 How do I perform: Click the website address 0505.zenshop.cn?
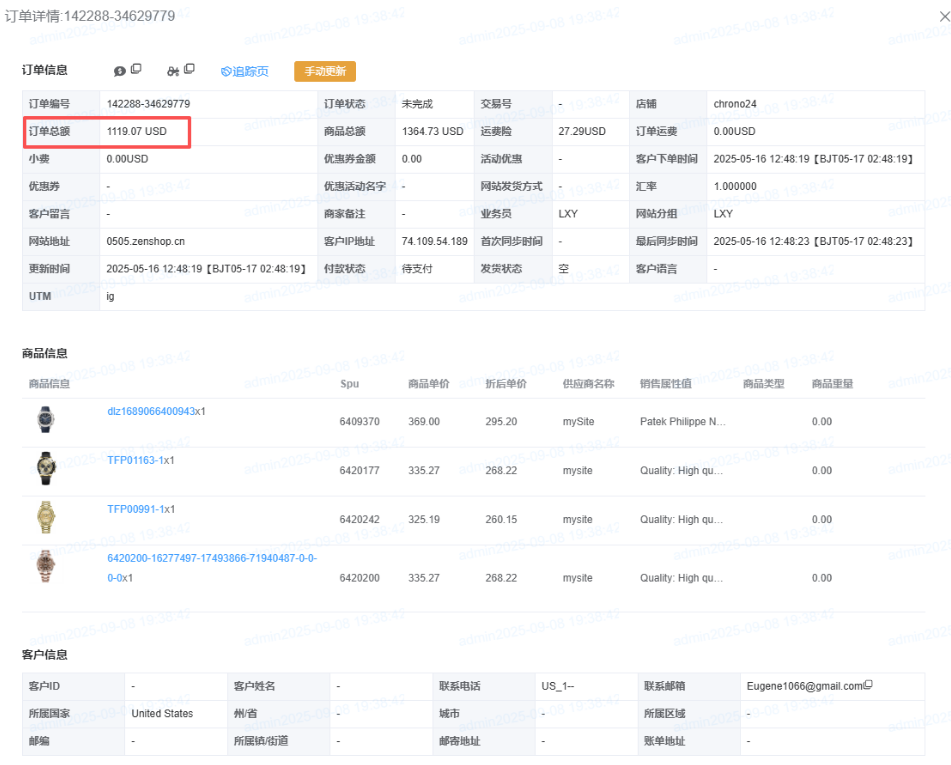point(145,241)
